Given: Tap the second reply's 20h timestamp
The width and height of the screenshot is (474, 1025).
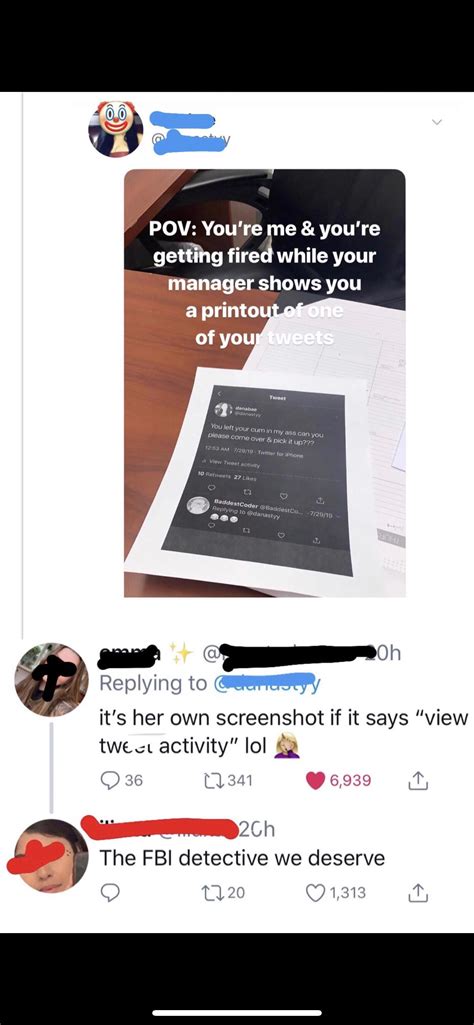Looking at the screenshot, I should [256, 829].
